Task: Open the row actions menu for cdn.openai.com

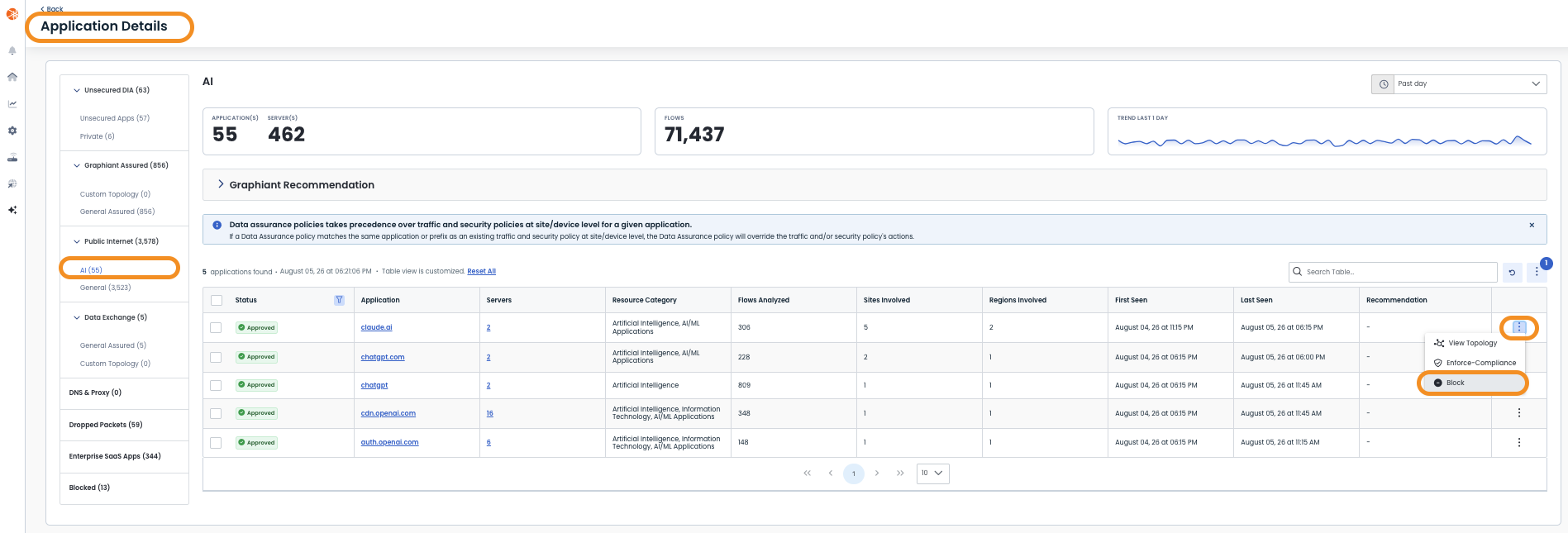Action: click(1519, 413)
